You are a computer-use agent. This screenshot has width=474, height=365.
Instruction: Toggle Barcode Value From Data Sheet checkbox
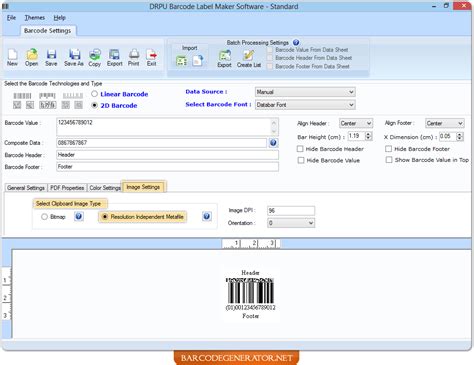click(x=270, y=50)
